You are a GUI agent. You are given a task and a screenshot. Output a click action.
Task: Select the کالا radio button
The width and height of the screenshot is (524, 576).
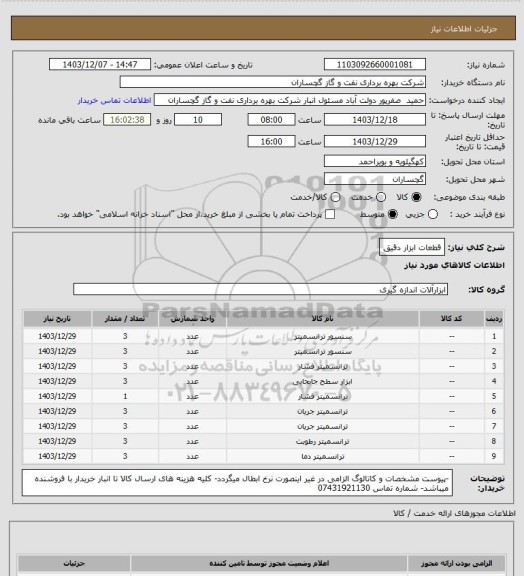pos(416,197)
